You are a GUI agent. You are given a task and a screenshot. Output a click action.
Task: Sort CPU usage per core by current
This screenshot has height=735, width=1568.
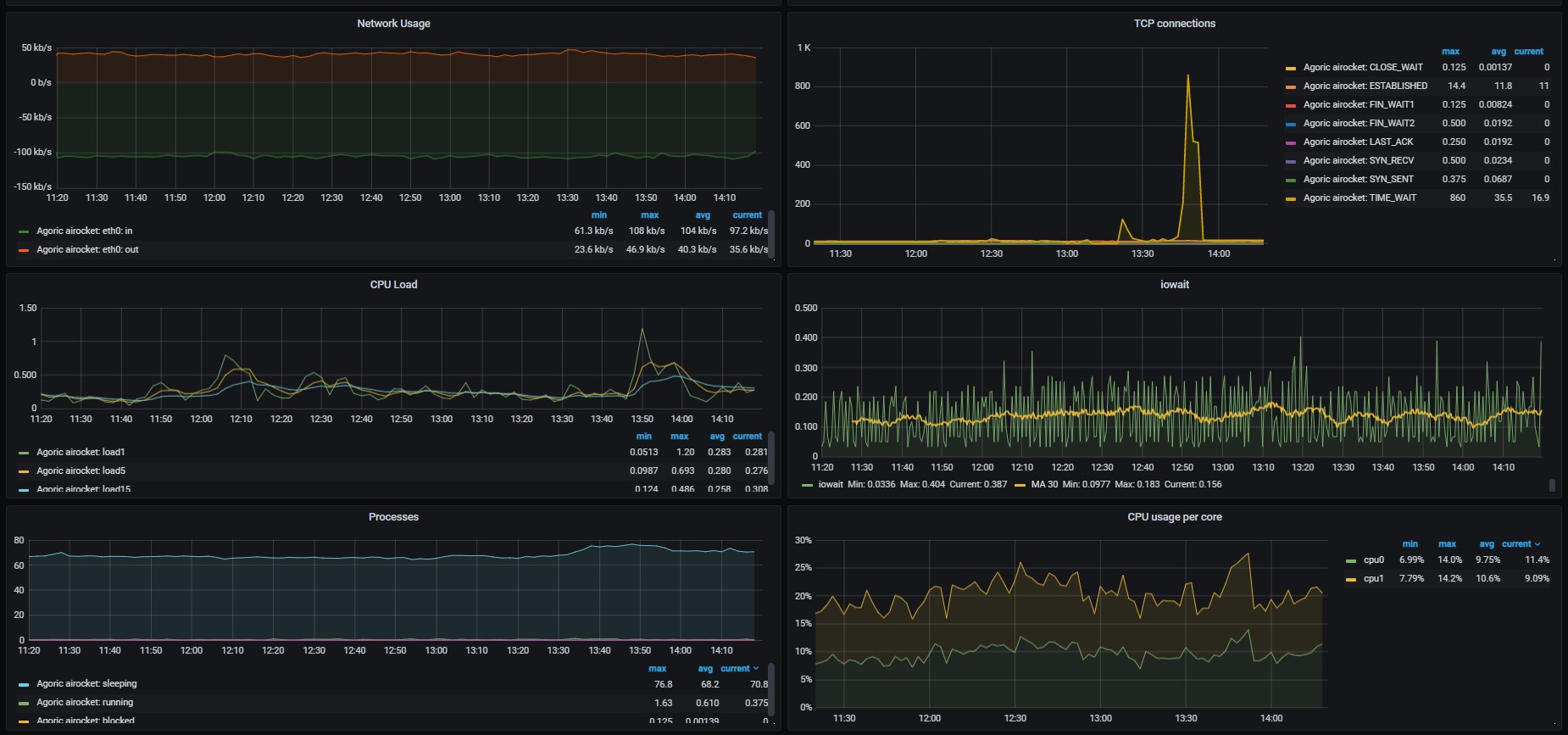(x=1517, y=544)
